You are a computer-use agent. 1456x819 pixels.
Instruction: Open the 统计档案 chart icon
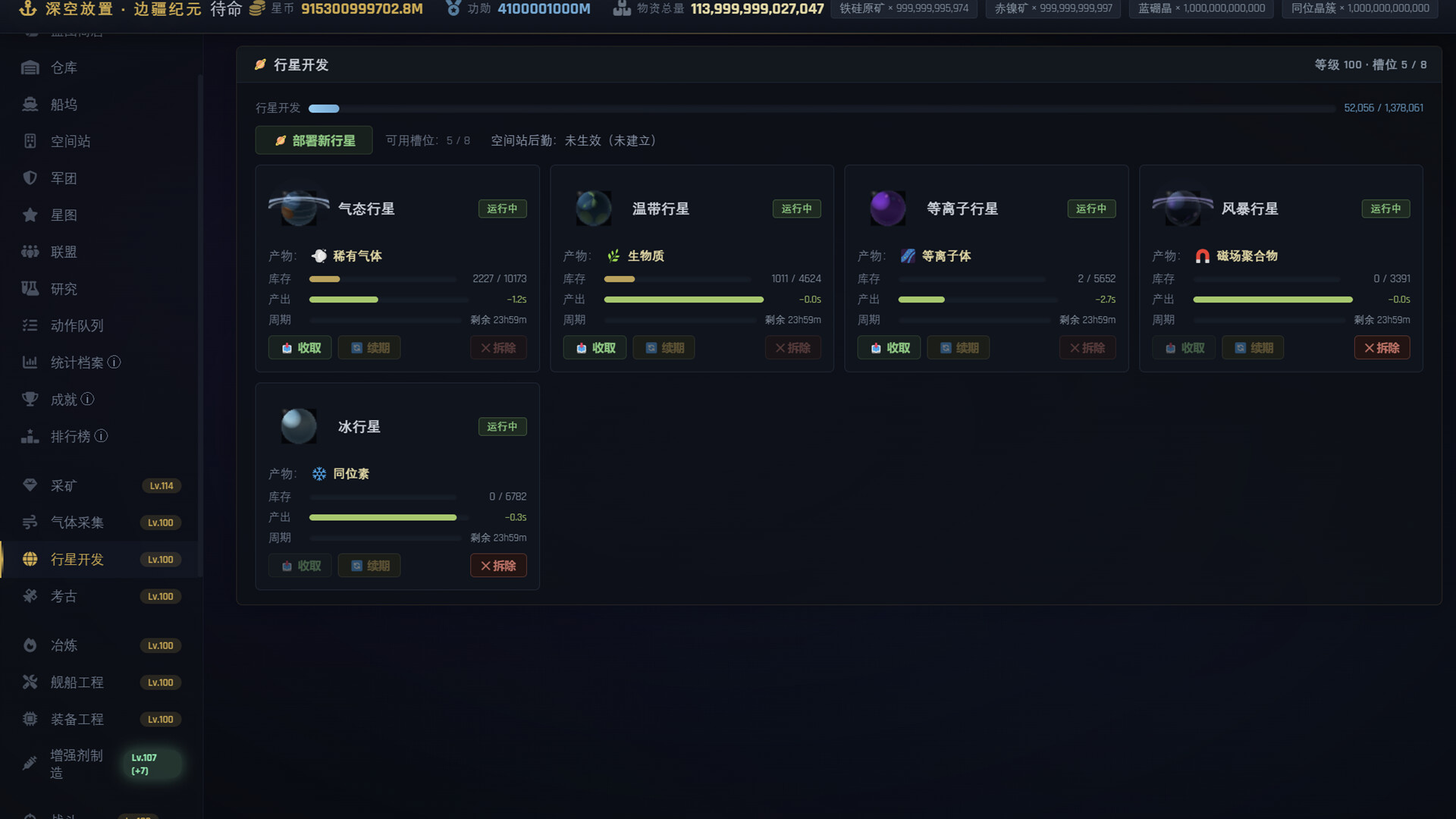point(30,362)
